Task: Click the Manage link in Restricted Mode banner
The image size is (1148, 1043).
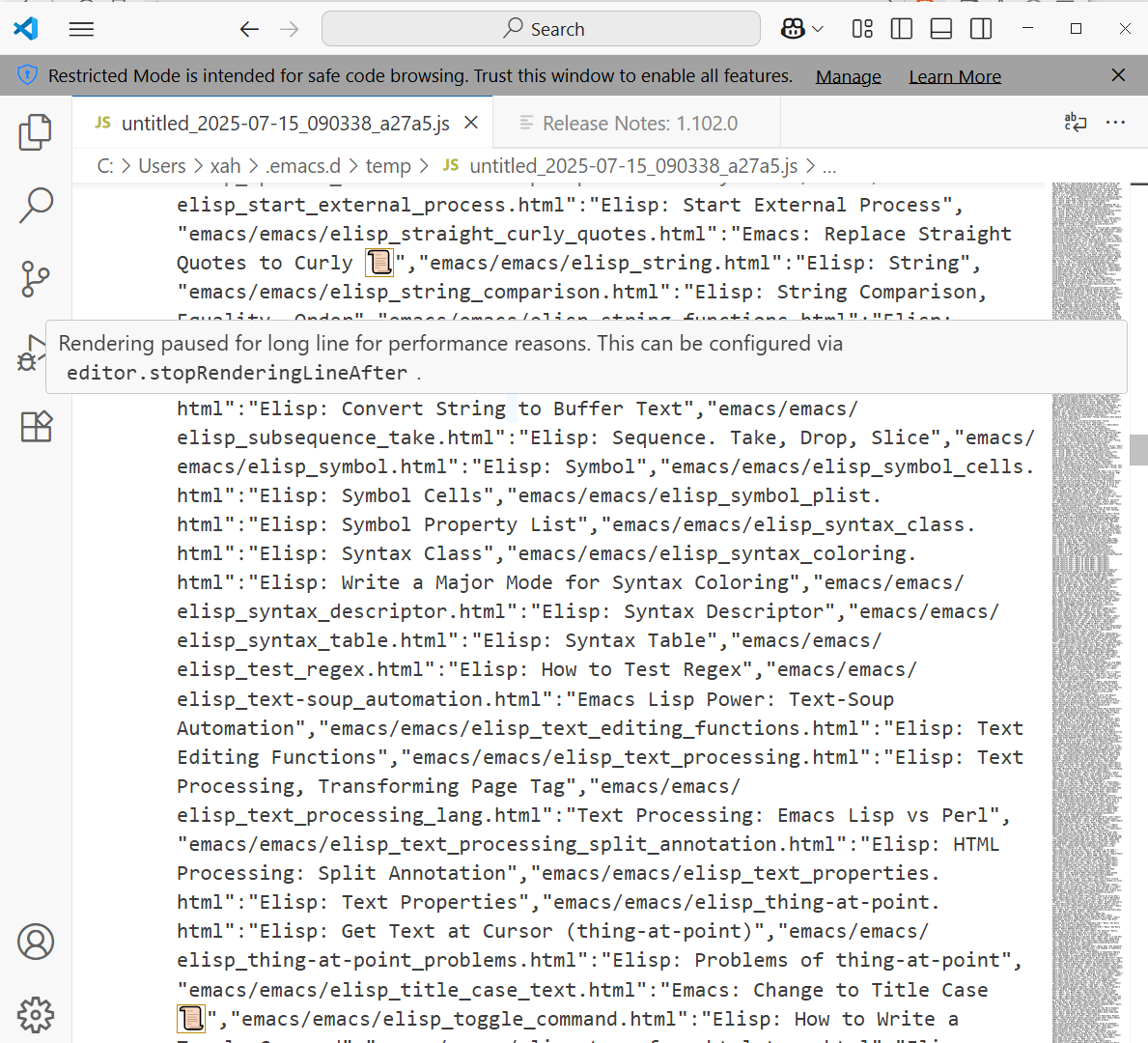Action: click(x=848, y=76)
